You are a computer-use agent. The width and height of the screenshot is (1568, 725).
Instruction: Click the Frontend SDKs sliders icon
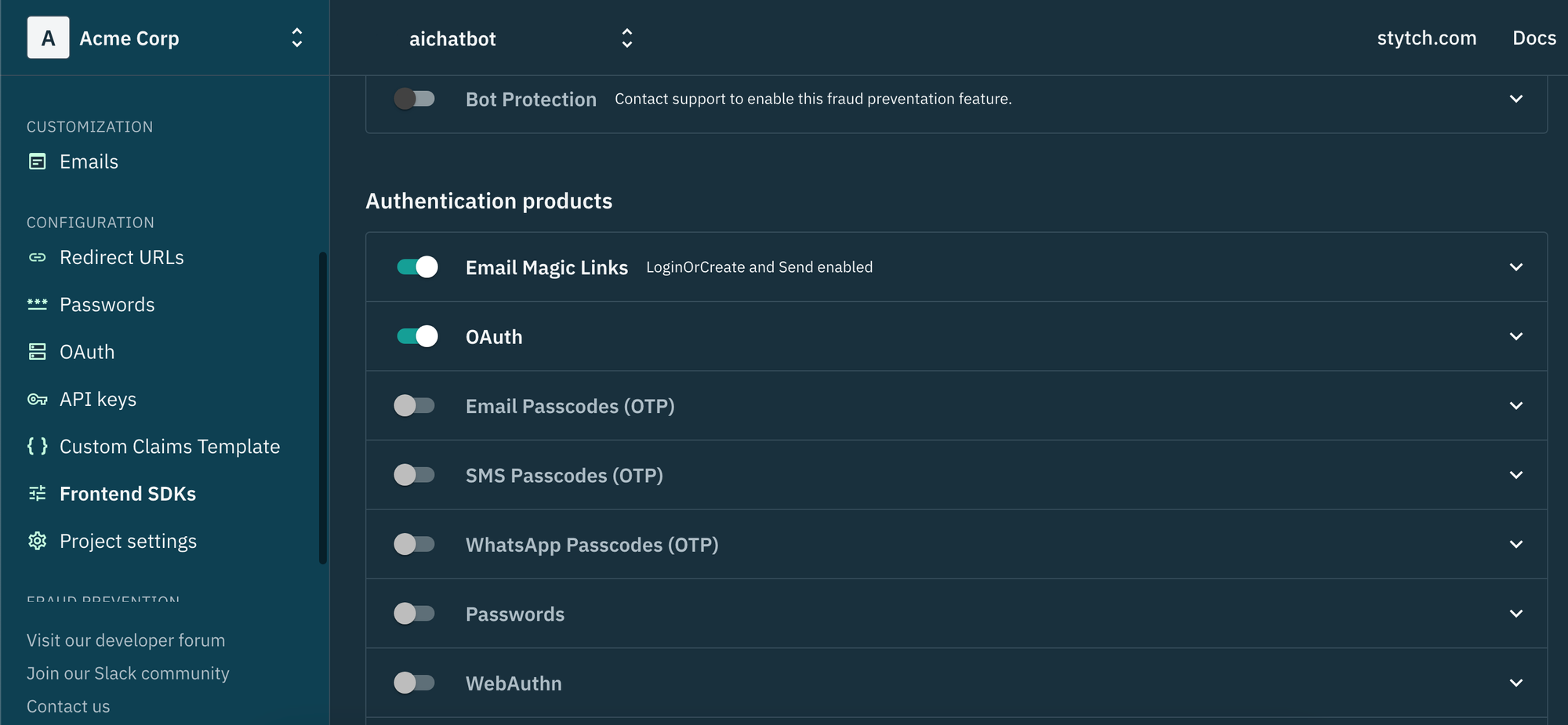37,494
